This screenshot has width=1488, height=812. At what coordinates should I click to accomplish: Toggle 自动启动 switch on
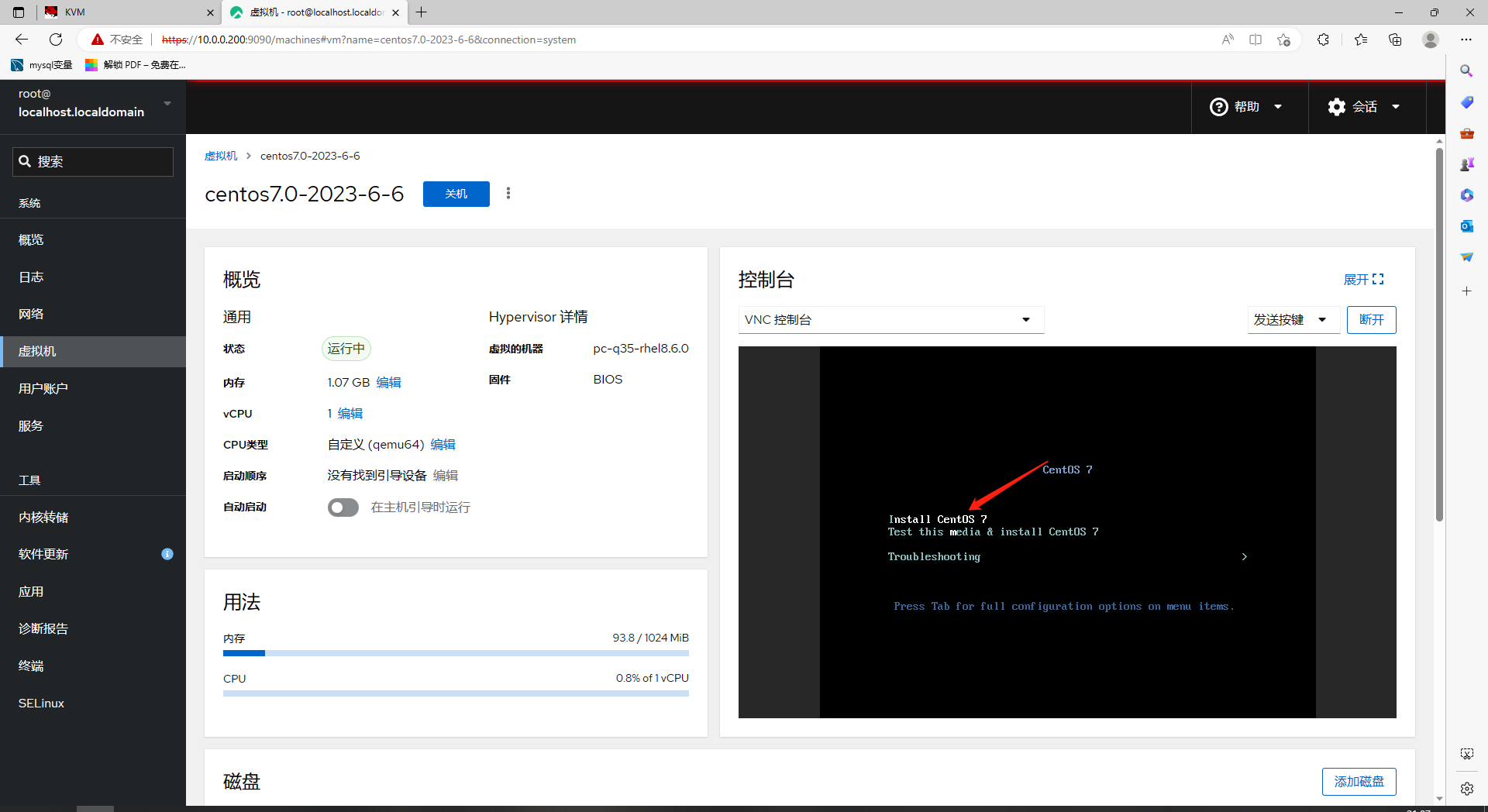click(x=343, y=507)
